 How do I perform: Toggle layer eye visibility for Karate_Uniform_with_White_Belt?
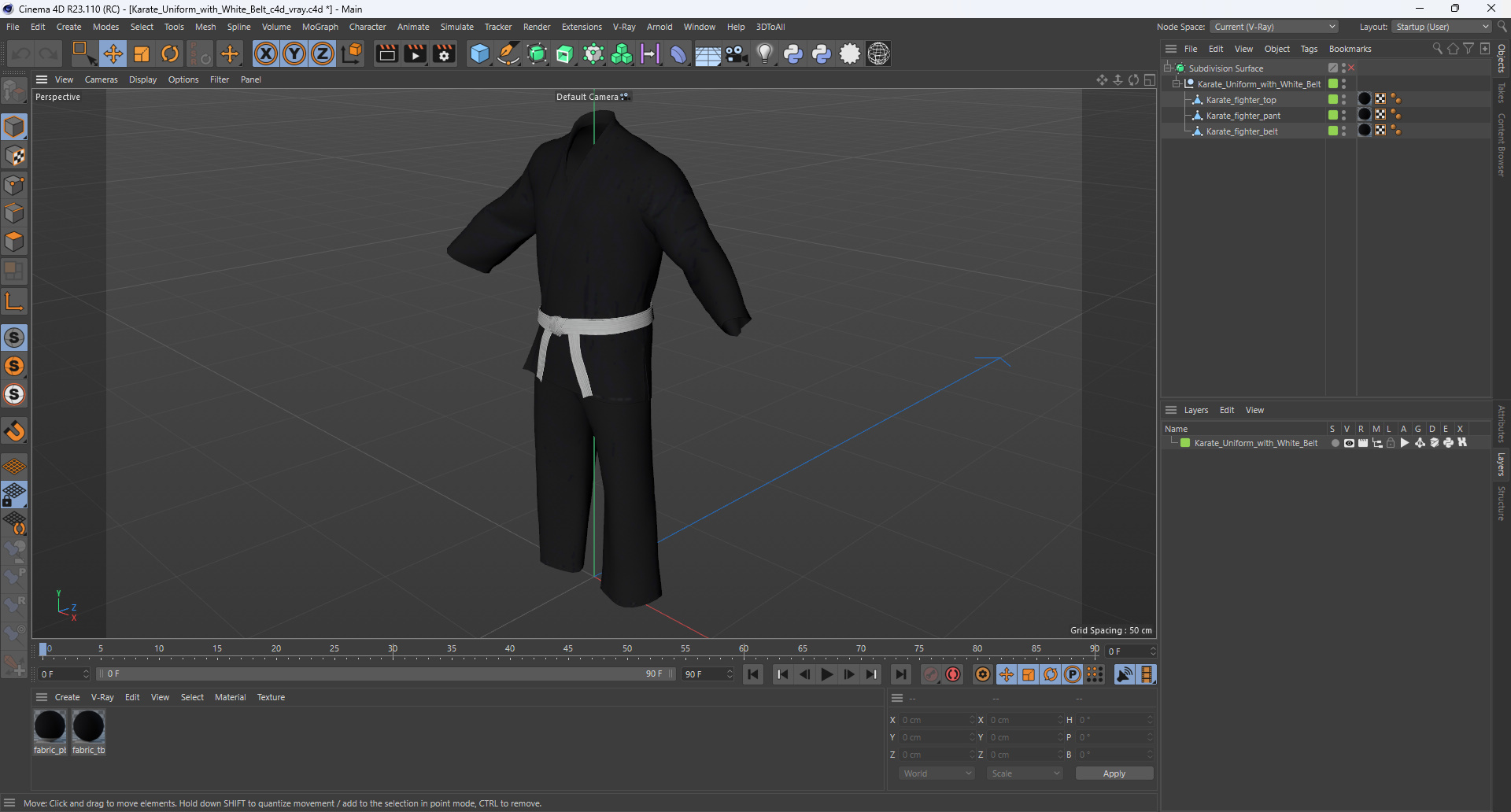tap(1349, 443)
